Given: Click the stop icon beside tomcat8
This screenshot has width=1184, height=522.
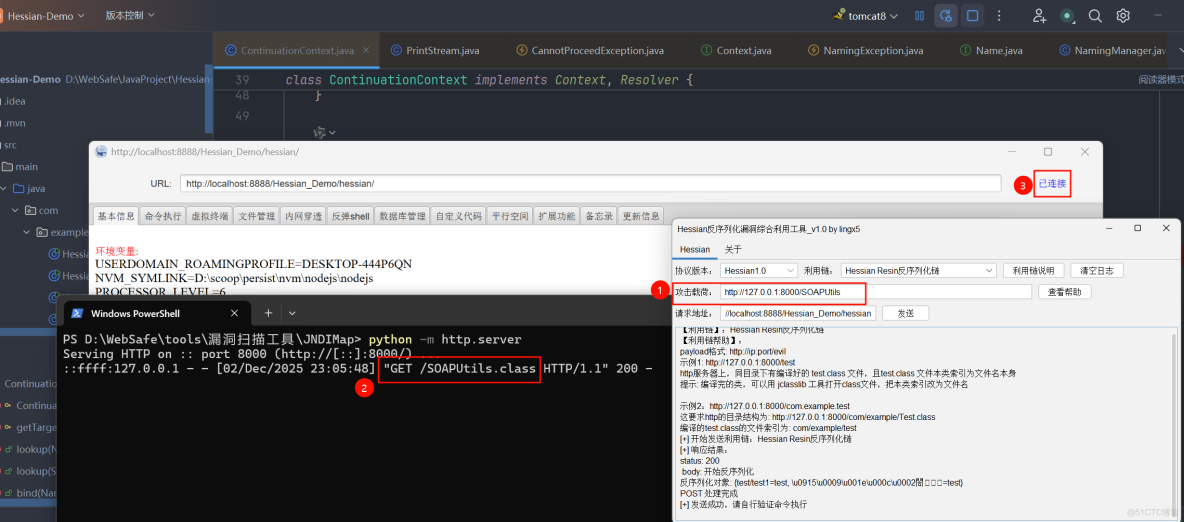Looking at the screenshot, I should tap(972, 16).
